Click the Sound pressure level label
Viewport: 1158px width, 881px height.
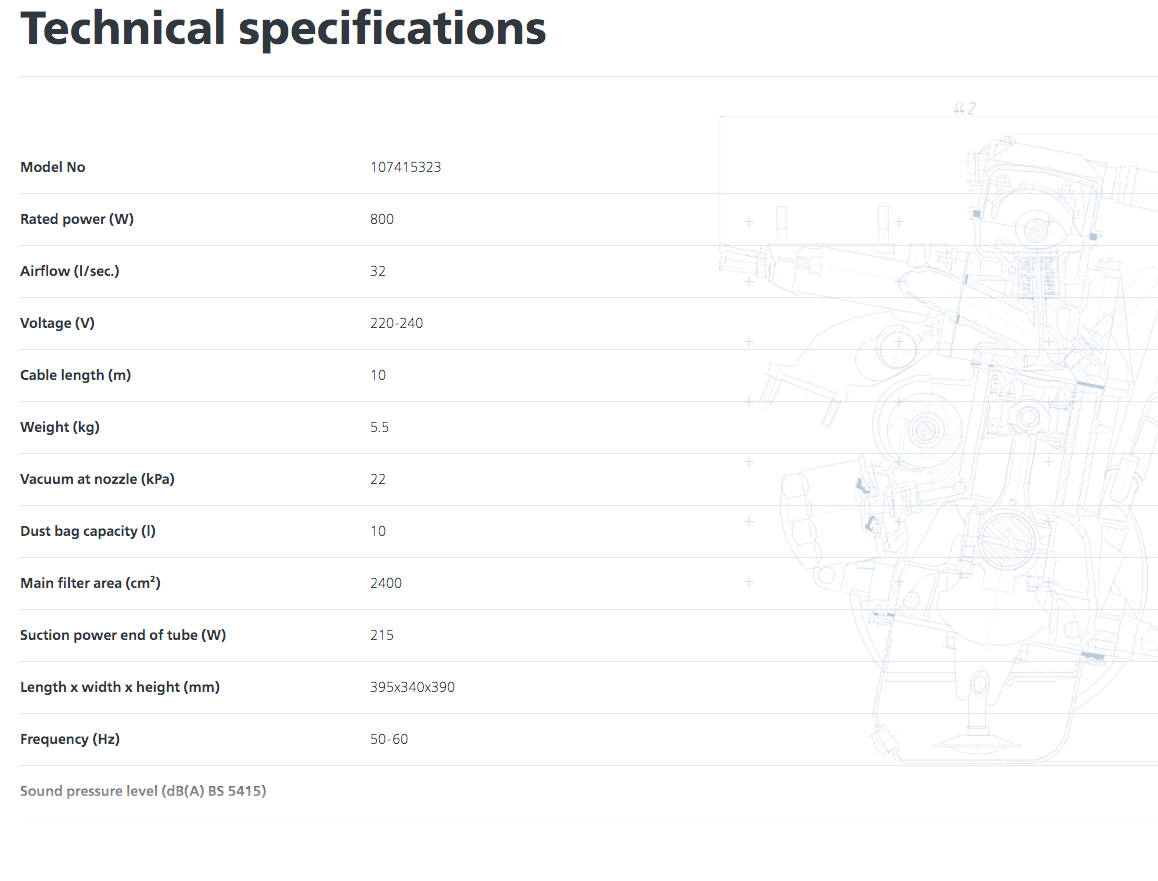click(x=143, y=791)
